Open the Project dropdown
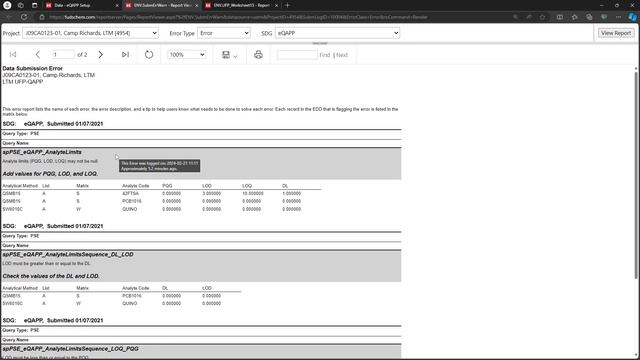Screen dimensions: 640x360 [90, 33]
